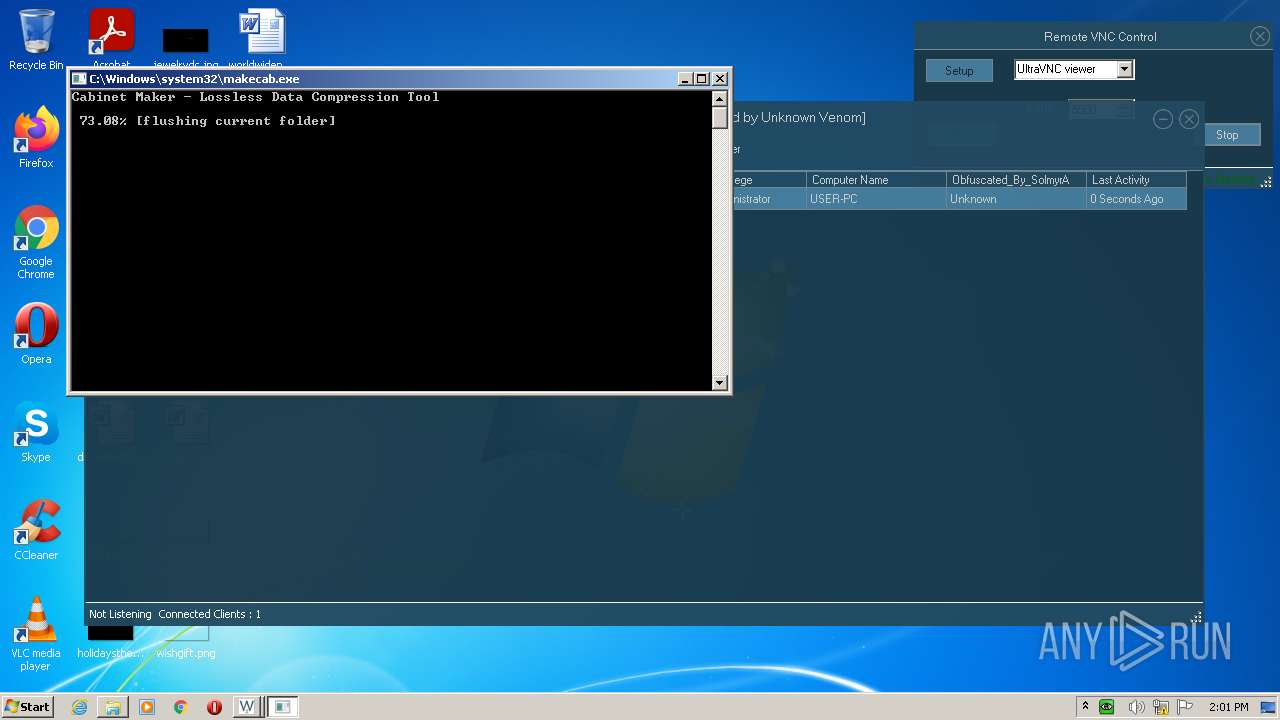Switch to the makecab taskbar button

283,707
